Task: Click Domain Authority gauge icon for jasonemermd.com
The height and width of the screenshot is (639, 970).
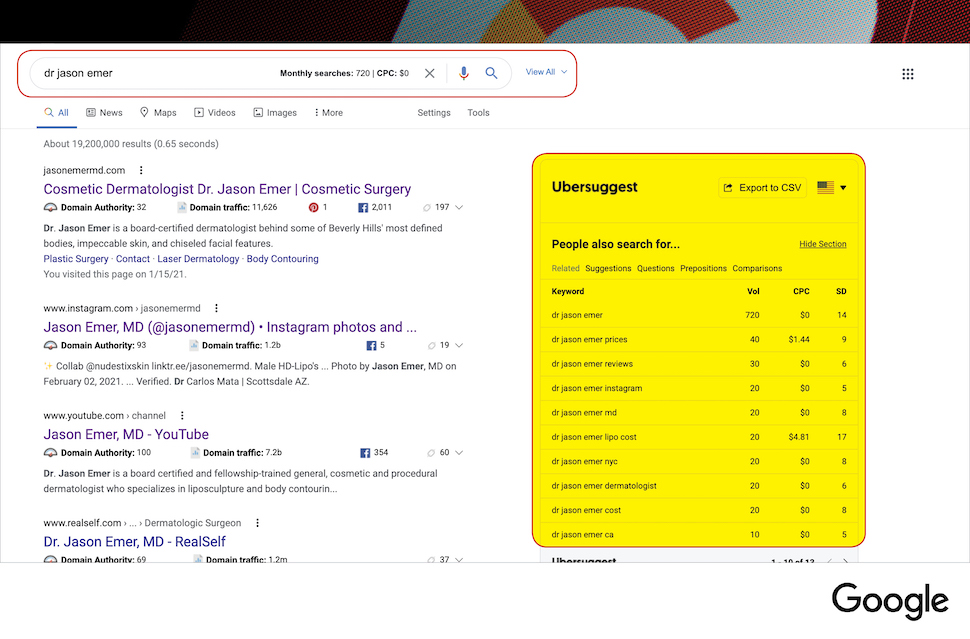Action: [x=50, y=207]
